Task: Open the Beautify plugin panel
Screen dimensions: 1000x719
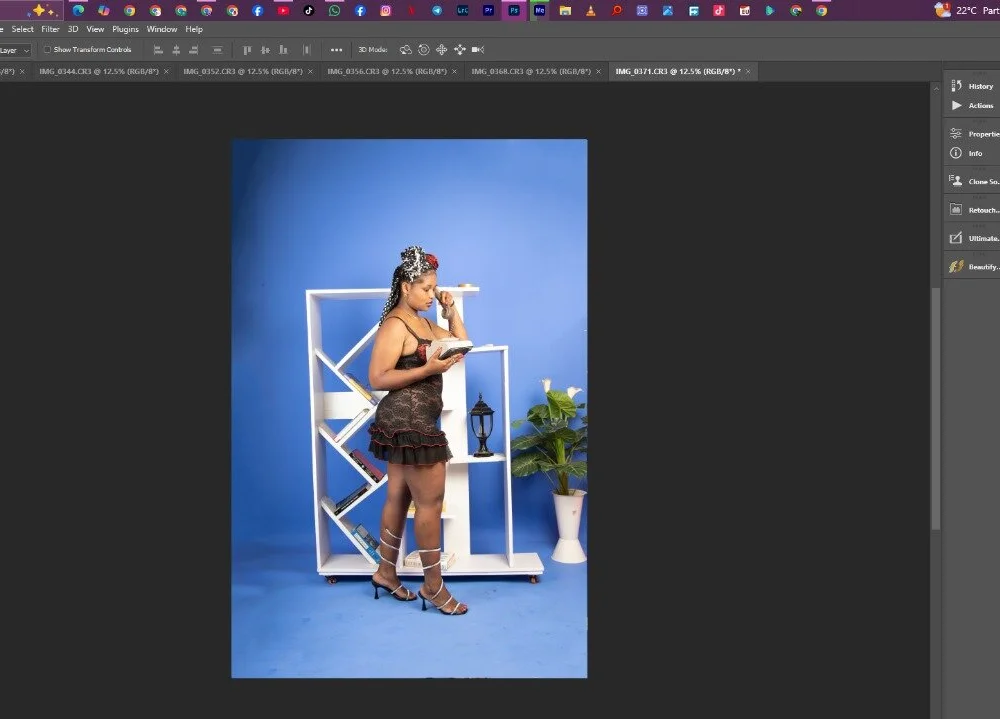Action: click(x=973, y=267)
